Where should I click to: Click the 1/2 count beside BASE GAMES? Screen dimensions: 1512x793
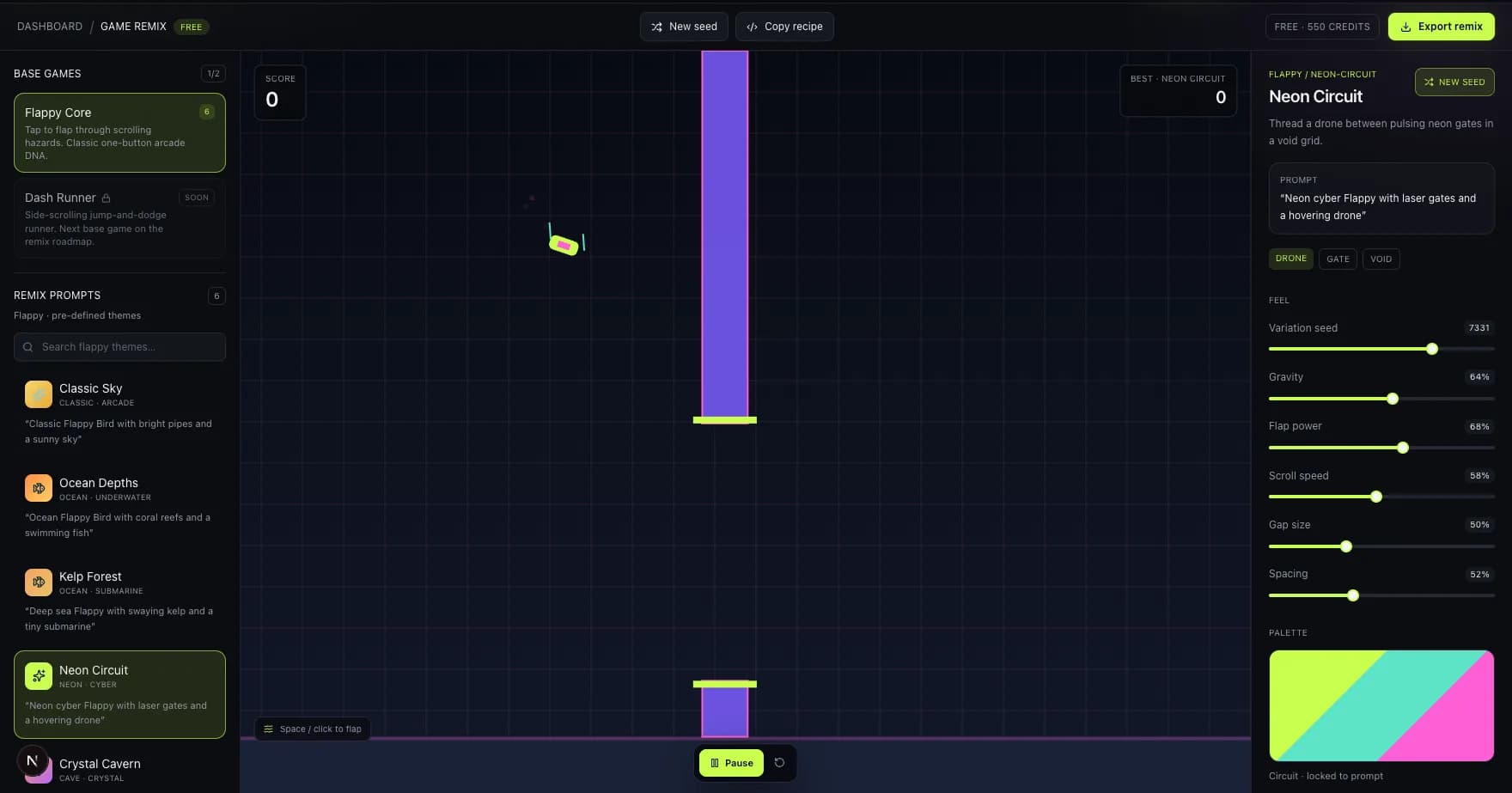[x=213, y=74]
